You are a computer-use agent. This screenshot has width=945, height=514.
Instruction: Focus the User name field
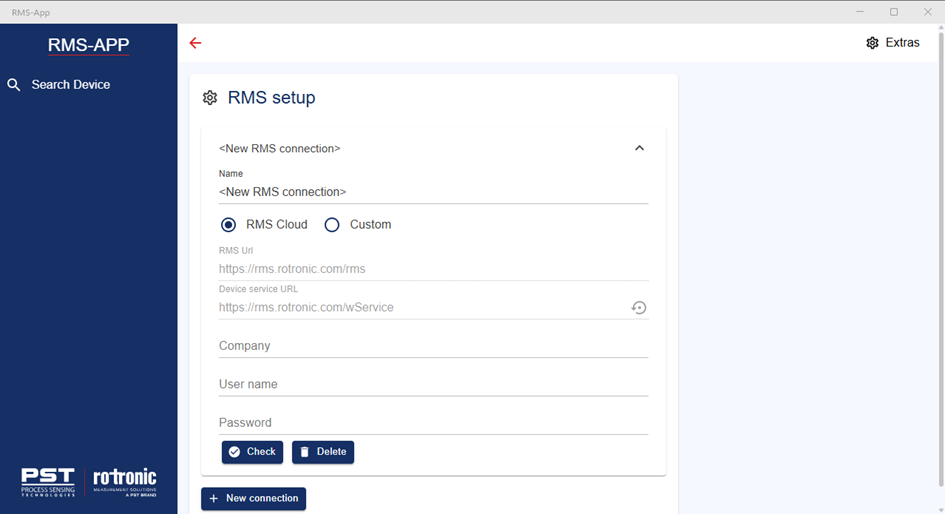click(x=433, y=384)
